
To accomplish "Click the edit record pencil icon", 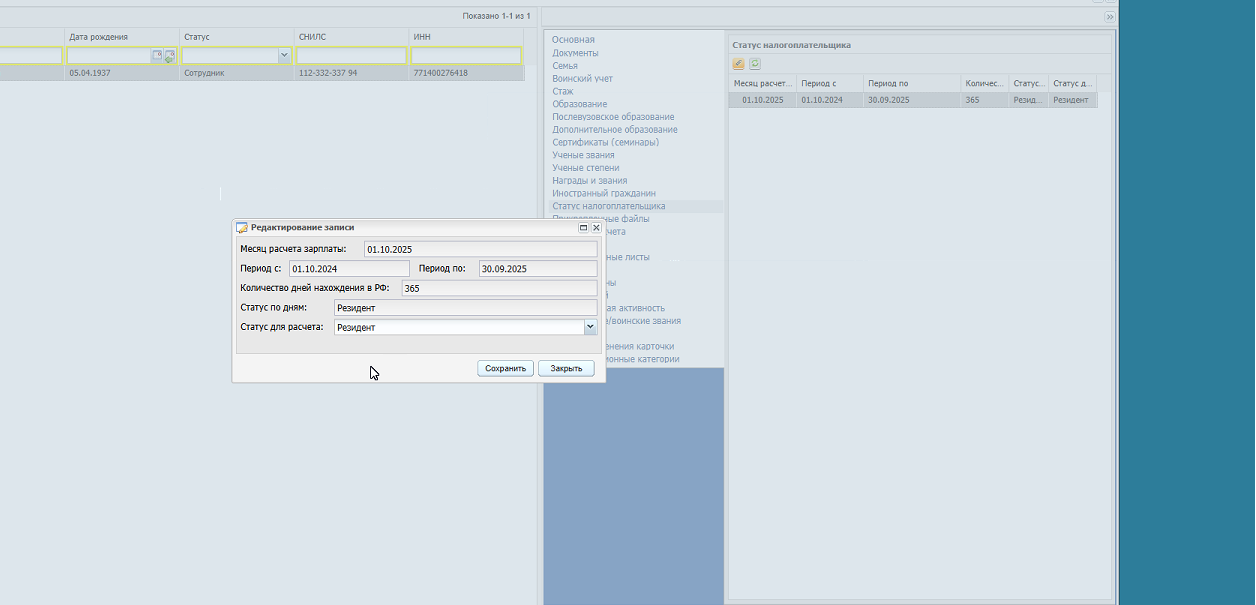I will tap(738, 64).
